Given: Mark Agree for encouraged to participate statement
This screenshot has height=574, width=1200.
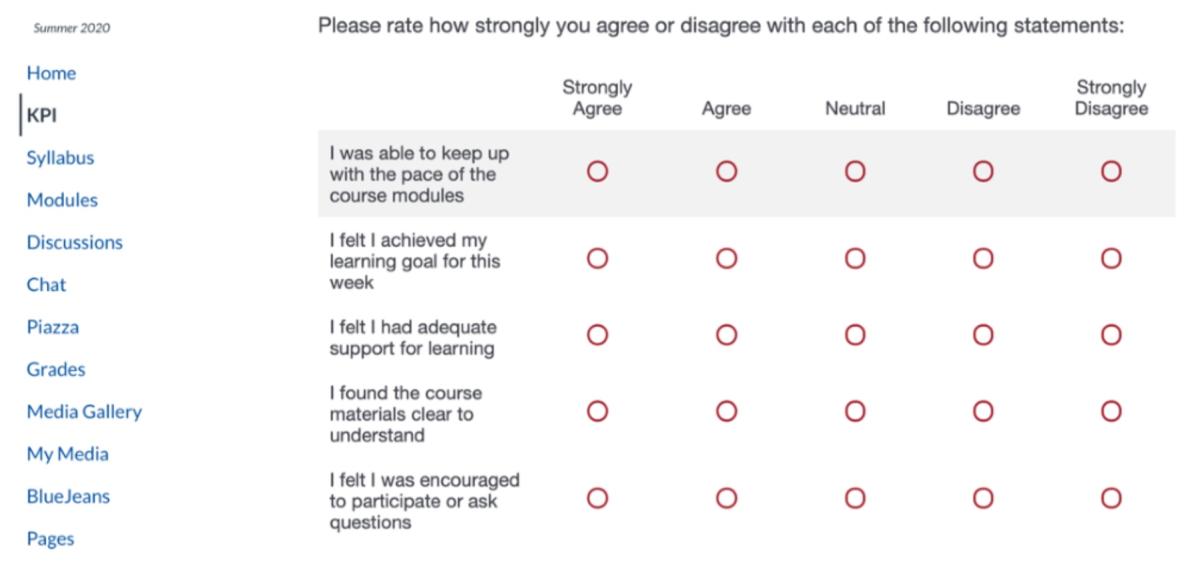Looking at the screenshot, I should click(x=726, y=497).
